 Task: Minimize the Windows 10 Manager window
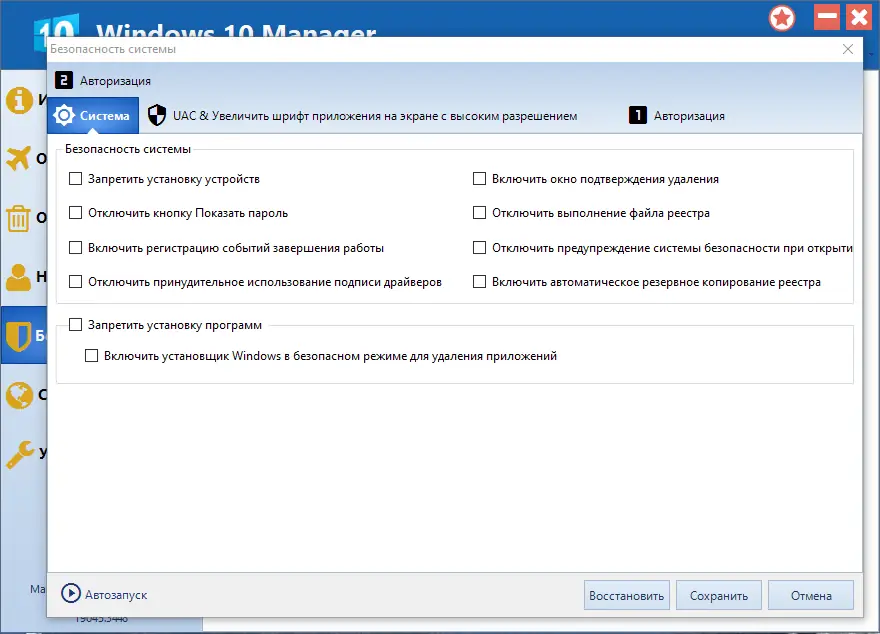[x=827, y=17]
